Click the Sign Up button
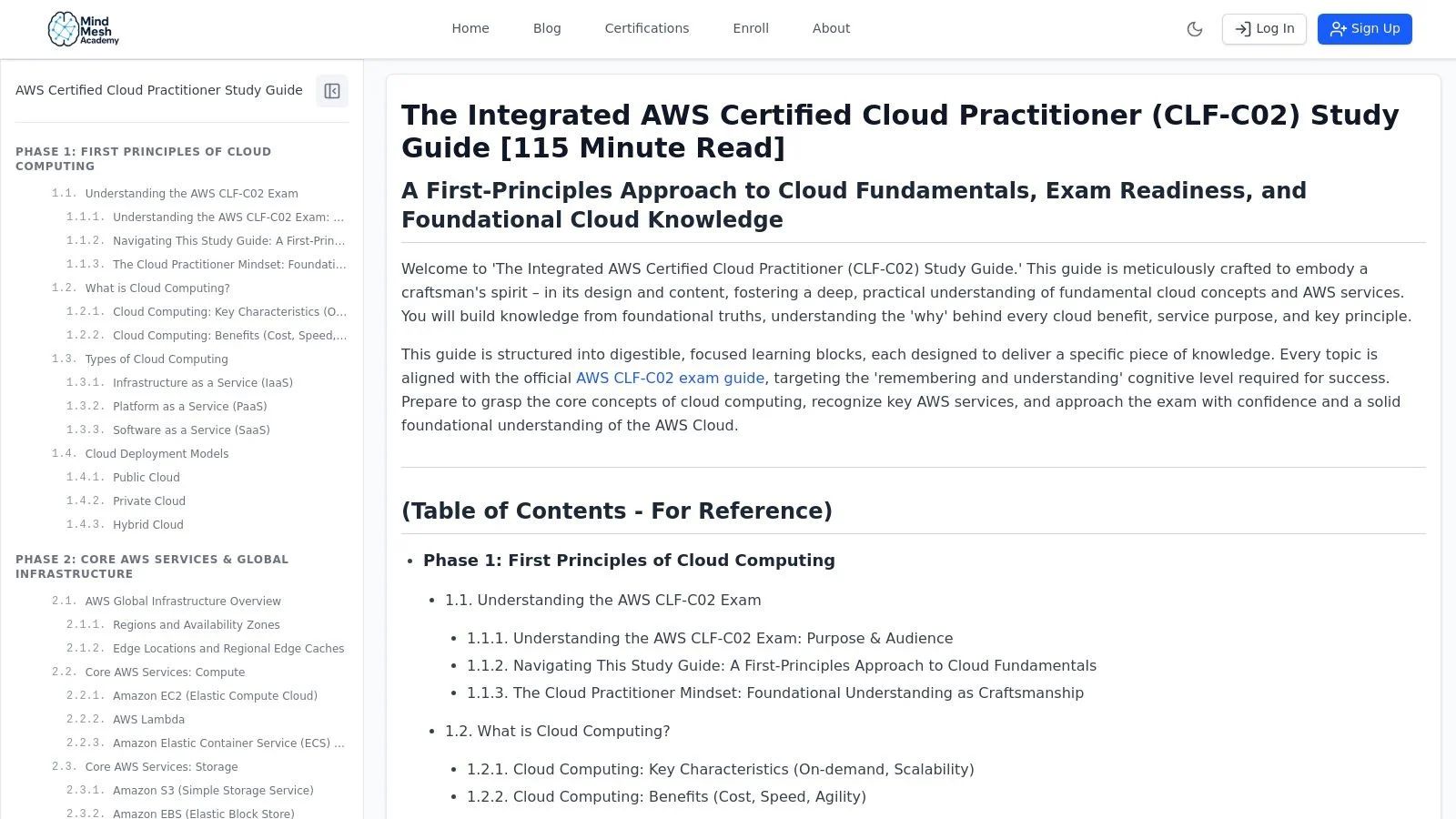The width and height of the screenshot is (1456, 819). [1365, 29]
